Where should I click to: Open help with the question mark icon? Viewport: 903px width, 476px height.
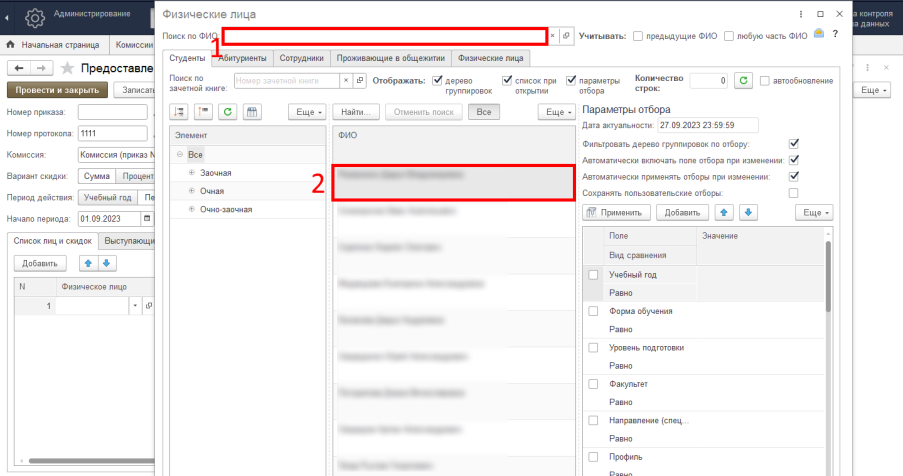click(835, 35)
